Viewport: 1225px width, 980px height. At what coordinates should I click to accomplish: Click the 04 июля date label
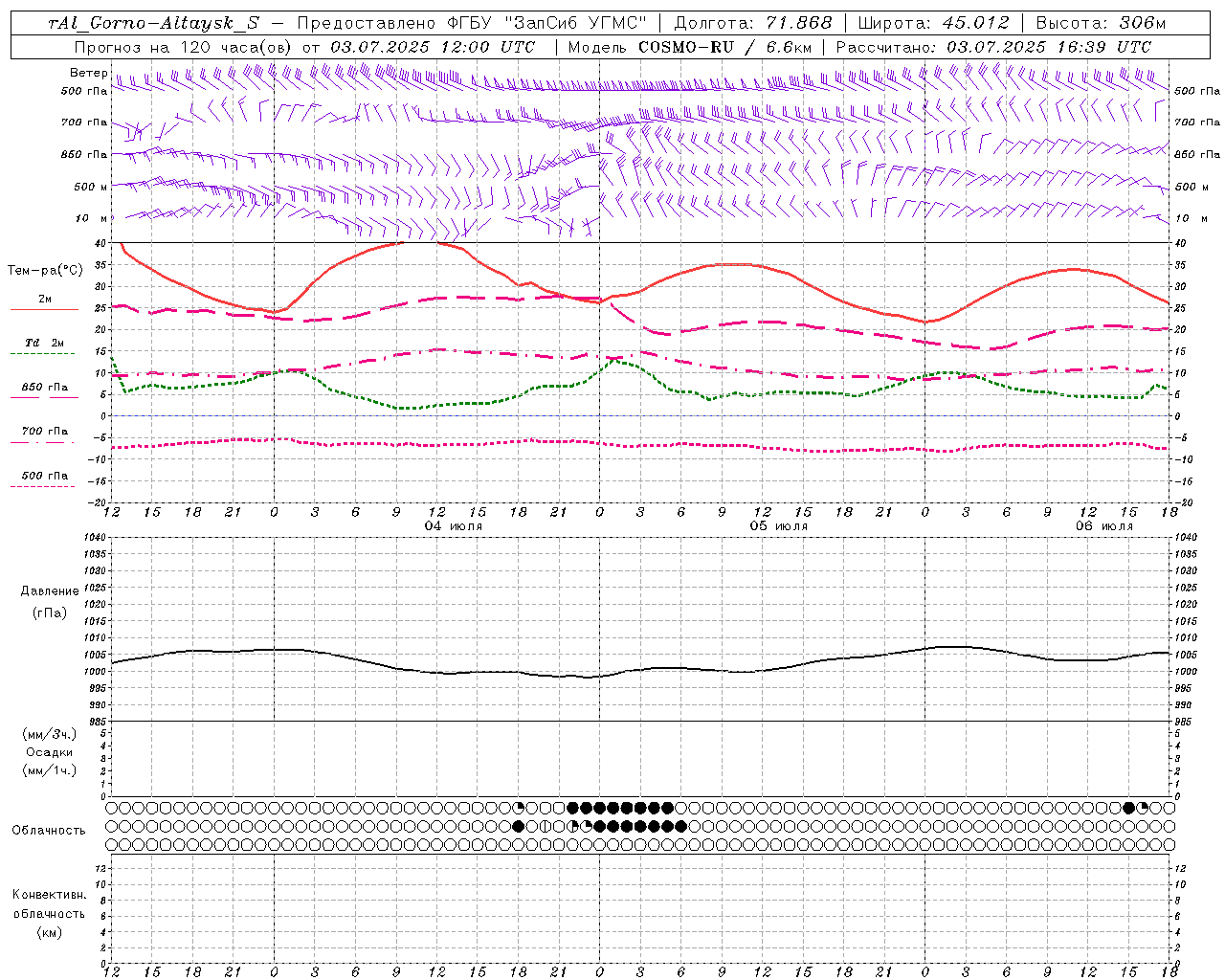coord(454,526)
